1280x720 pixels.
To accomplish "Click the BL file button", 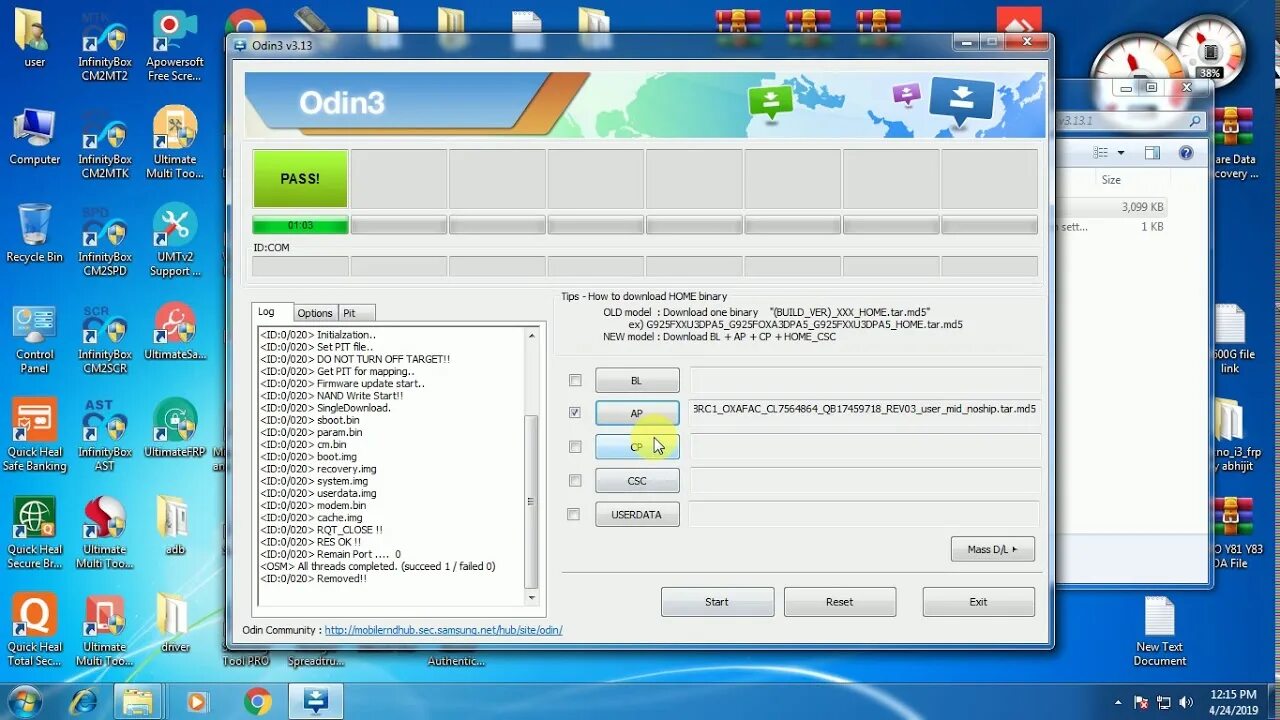I will pyautogui.click(x=637, y=380).
